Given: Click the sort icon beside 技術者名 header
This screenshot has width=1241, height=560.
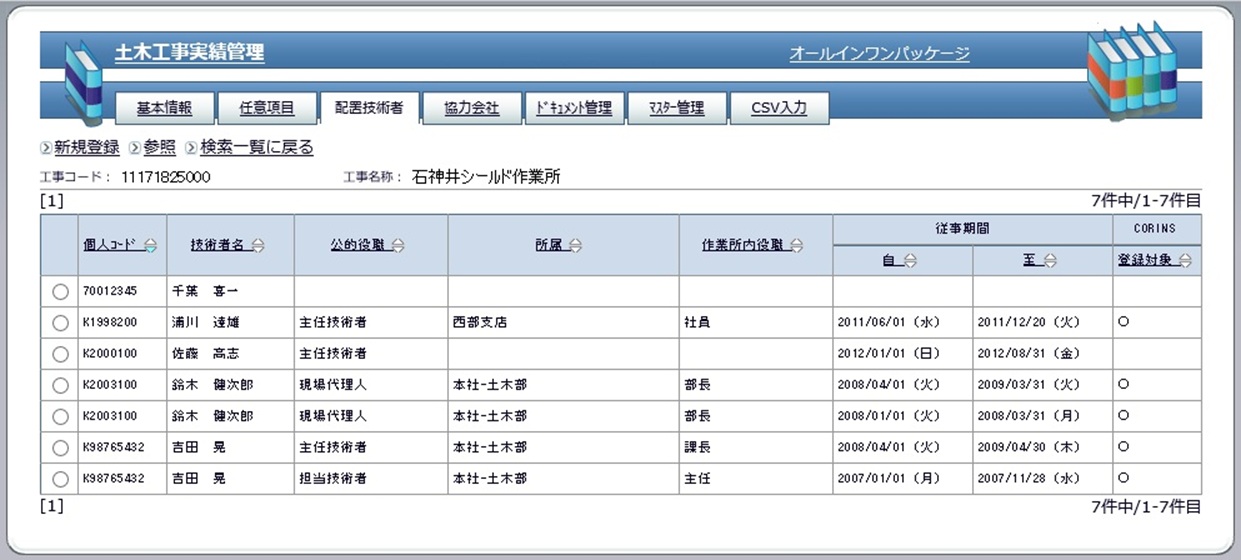Looking at the screenshot, I should pyautogui.click(x=257, y=246).
